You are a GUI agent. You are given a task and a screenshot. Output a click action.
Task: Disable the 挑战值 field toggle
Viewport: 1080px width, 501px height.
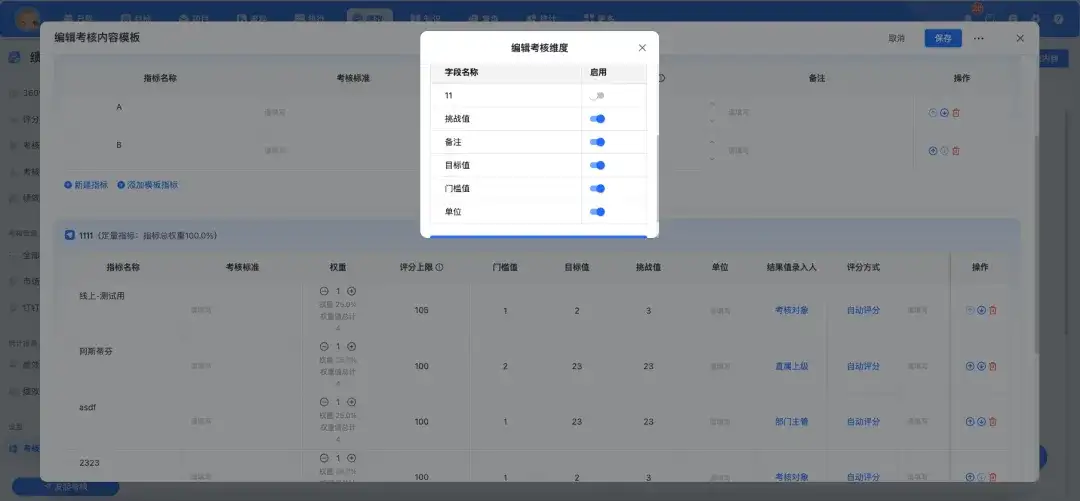pos(597,119)
